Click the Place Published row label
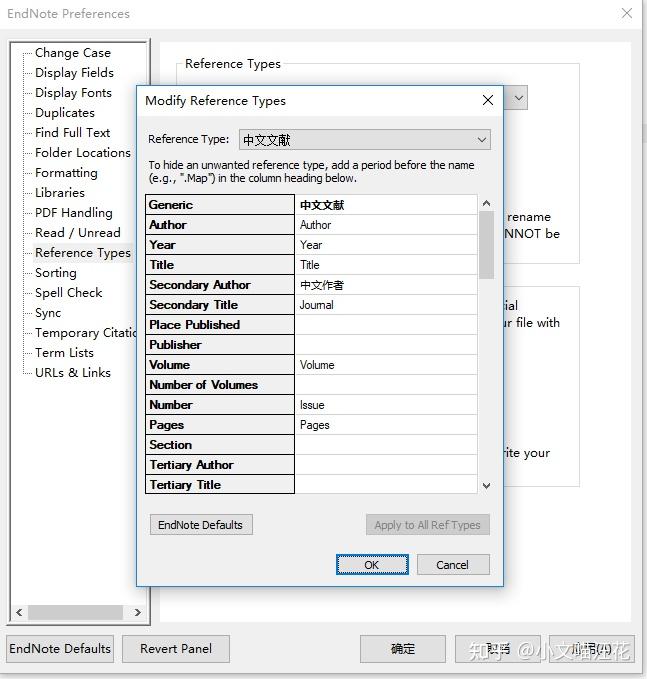Screen dimensions: 647x679 click(220, 325)
